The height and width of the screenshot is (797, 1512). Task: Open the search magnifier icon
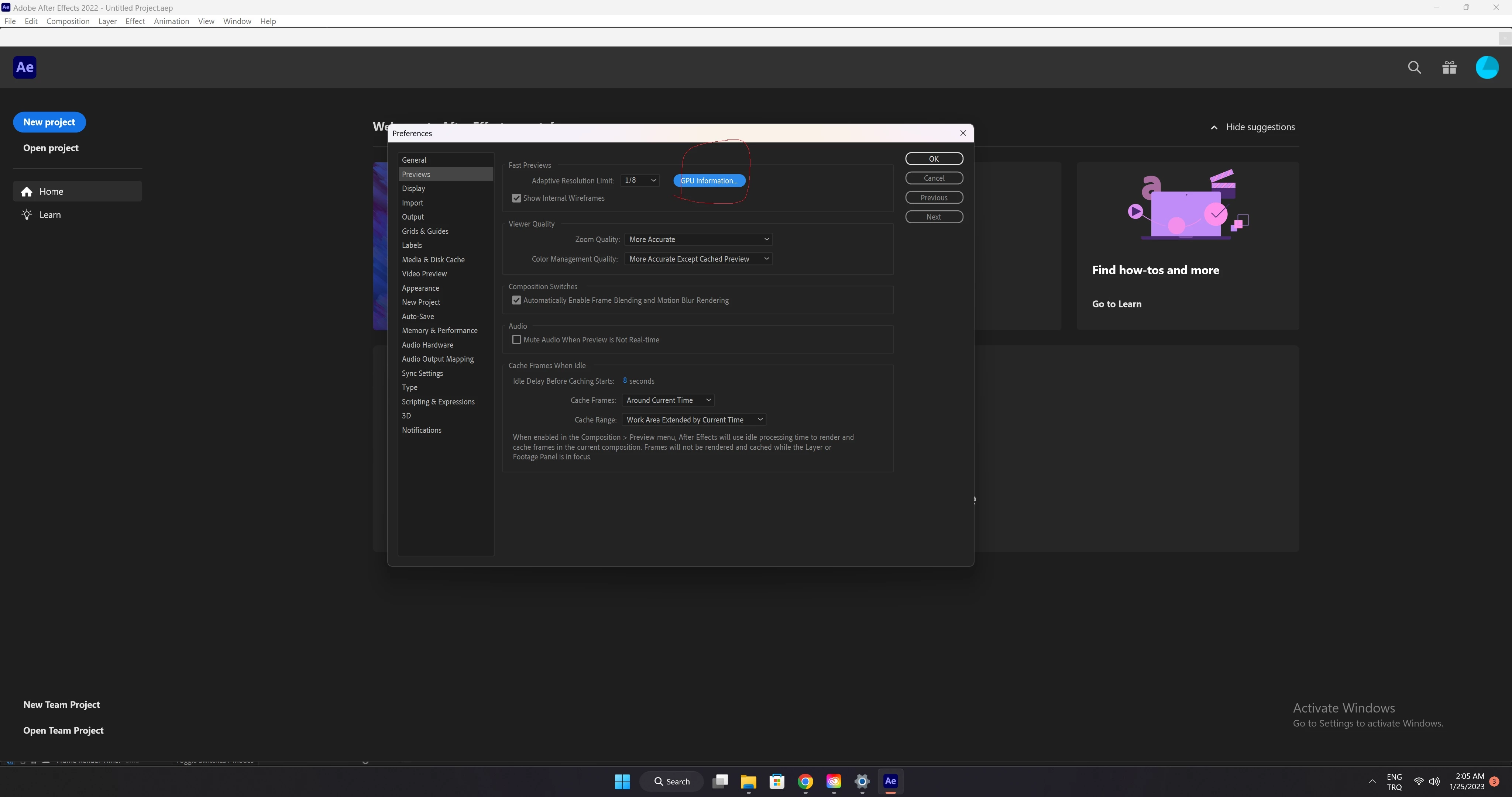point(1415,68)
